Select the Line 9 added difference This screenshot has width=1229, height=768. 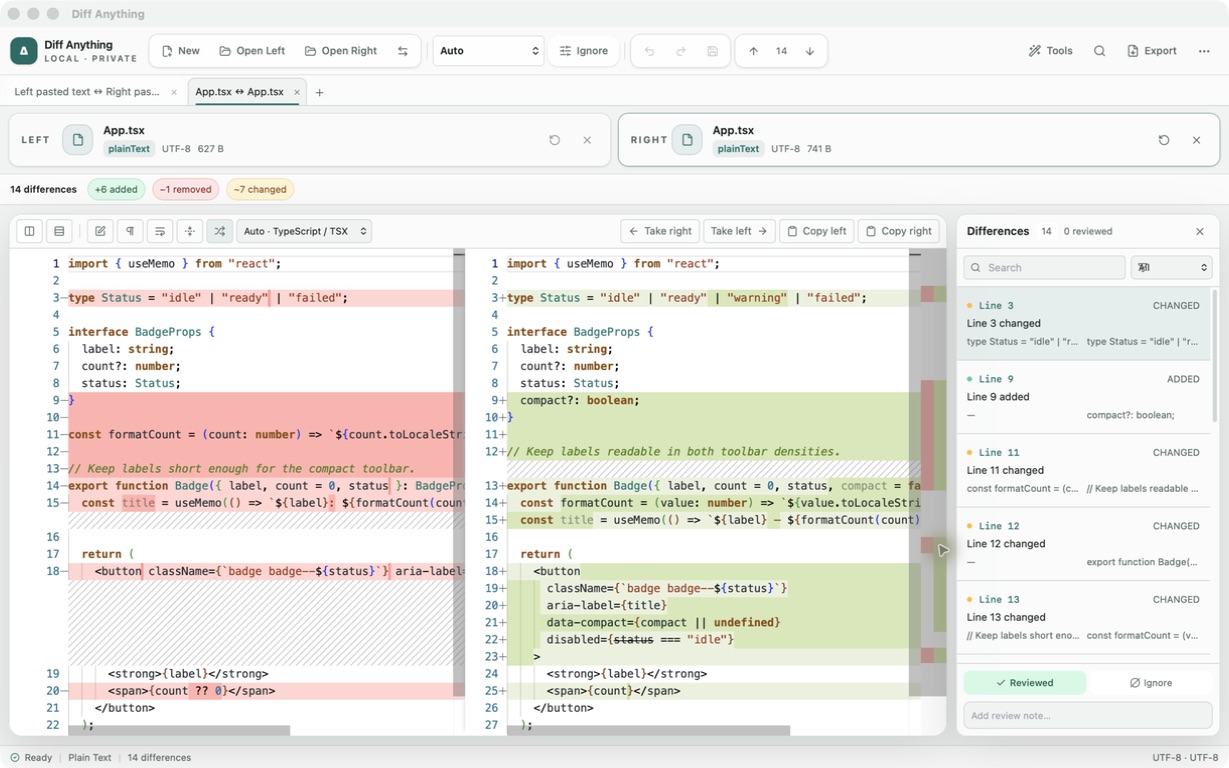[x=1083, y=397]
